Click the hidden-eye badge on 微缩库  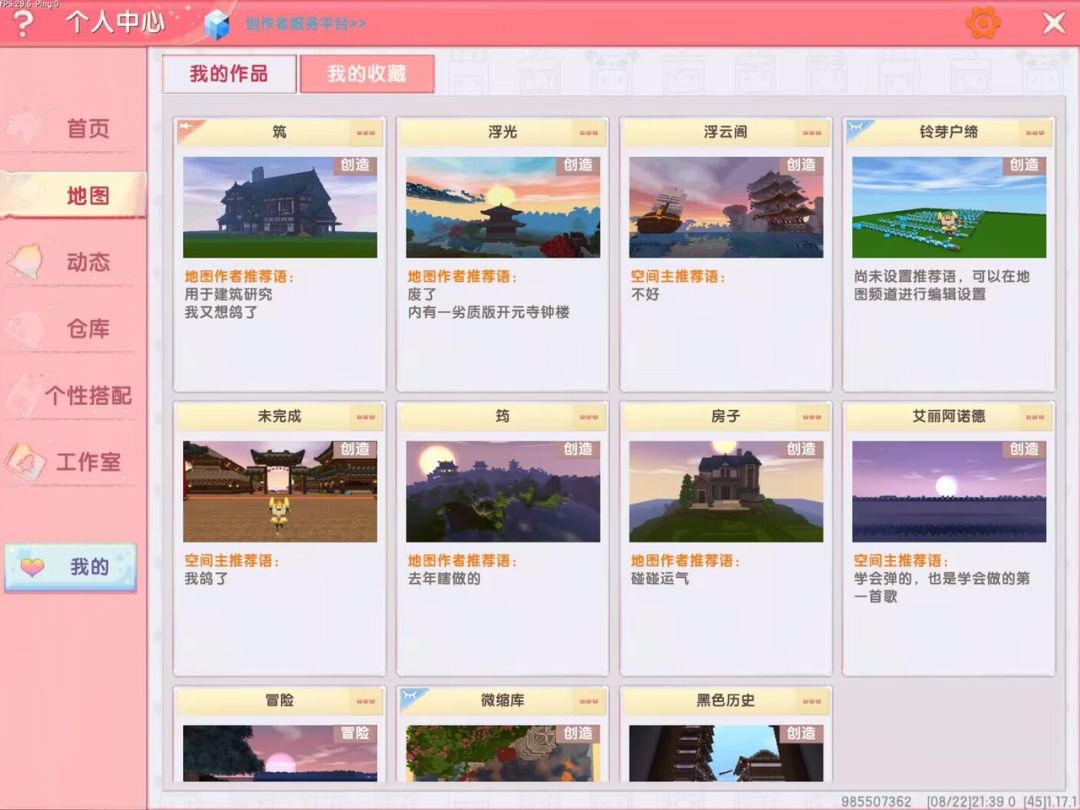point(411,697)
